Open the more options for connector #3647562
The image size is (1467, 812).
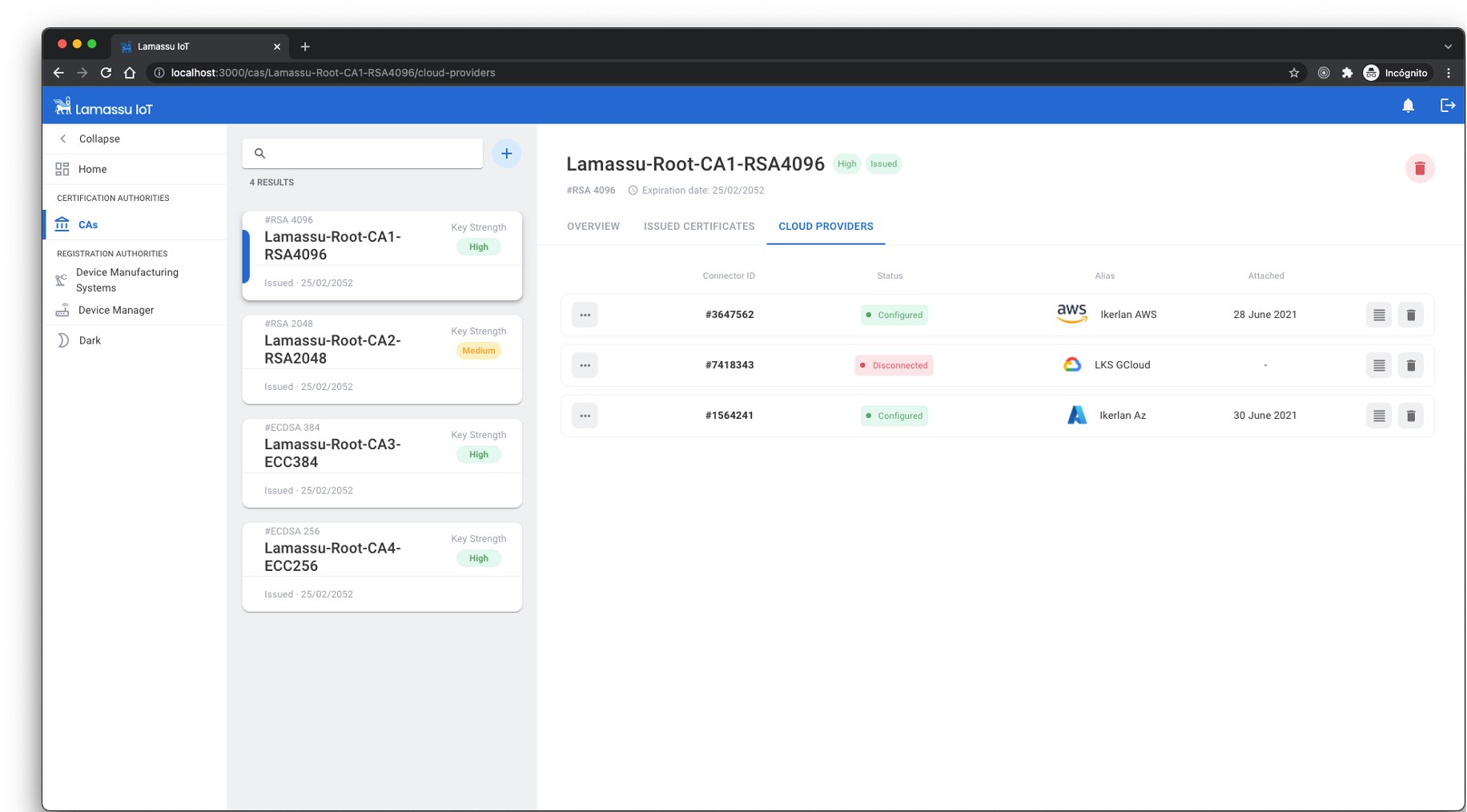click(585, 315)
